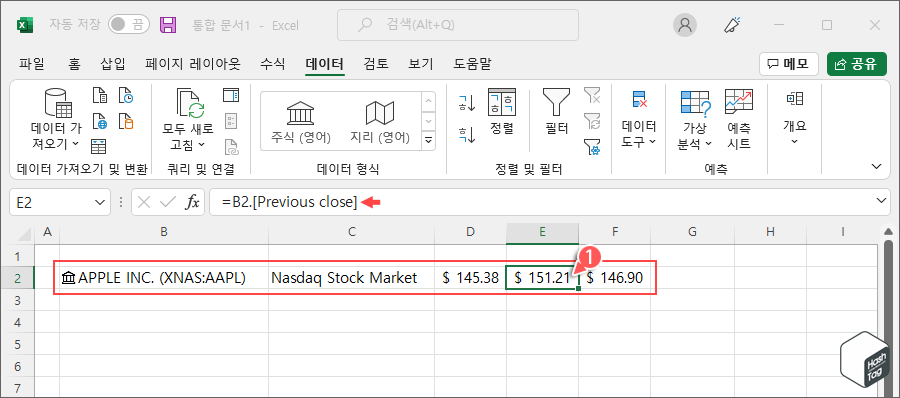Click the Recent Sources icon with clock
The height and width of the screenshot is (398, 900).
126,95
